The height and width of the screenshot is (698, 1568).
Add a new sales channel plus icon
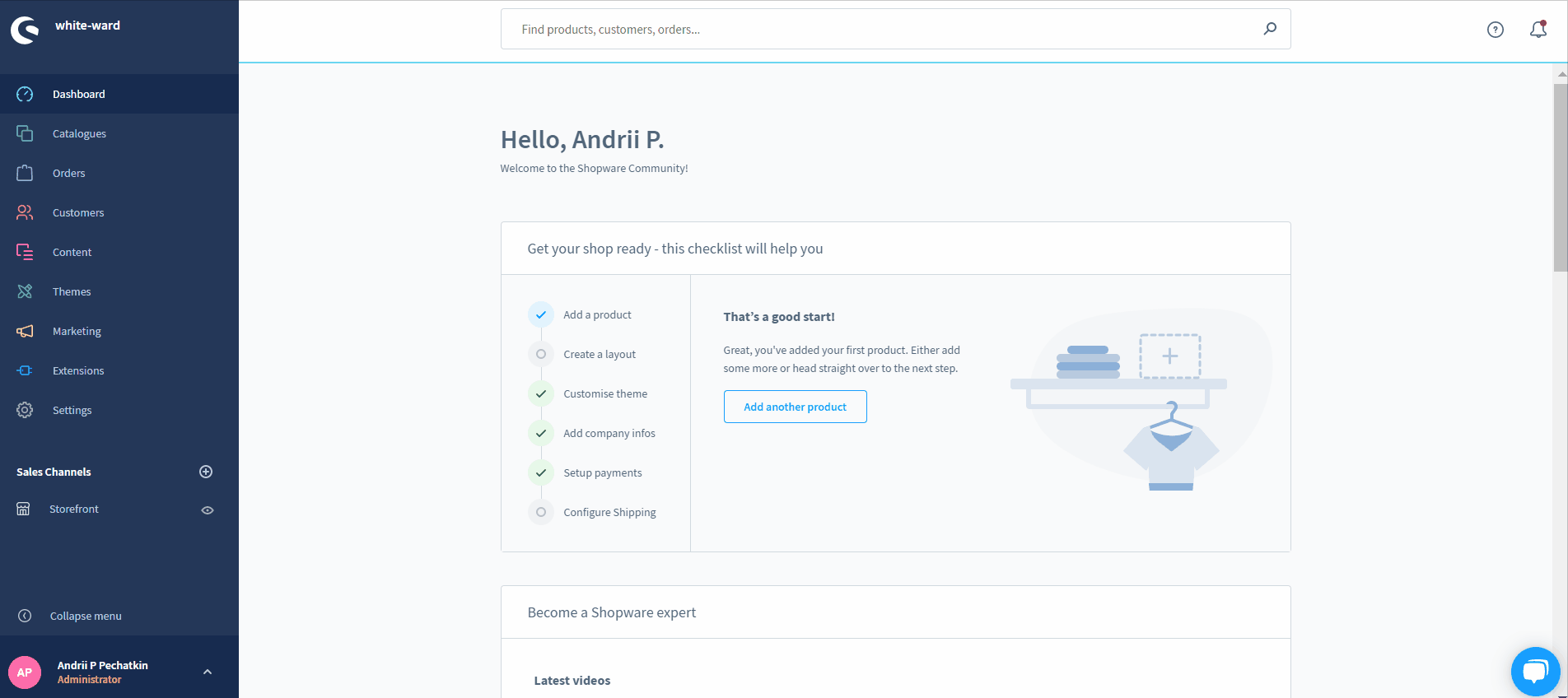(x=206, y=472)
